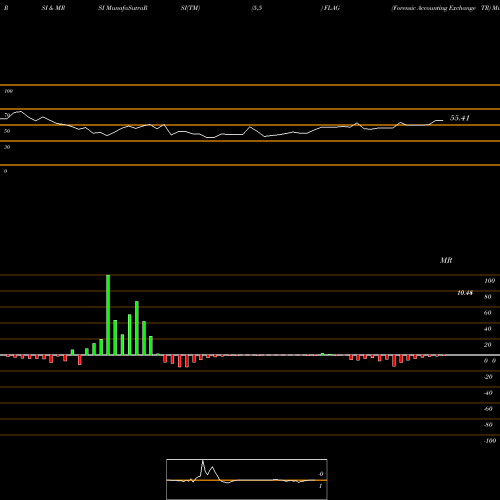Click the MR axis label -80

point(488,425)
